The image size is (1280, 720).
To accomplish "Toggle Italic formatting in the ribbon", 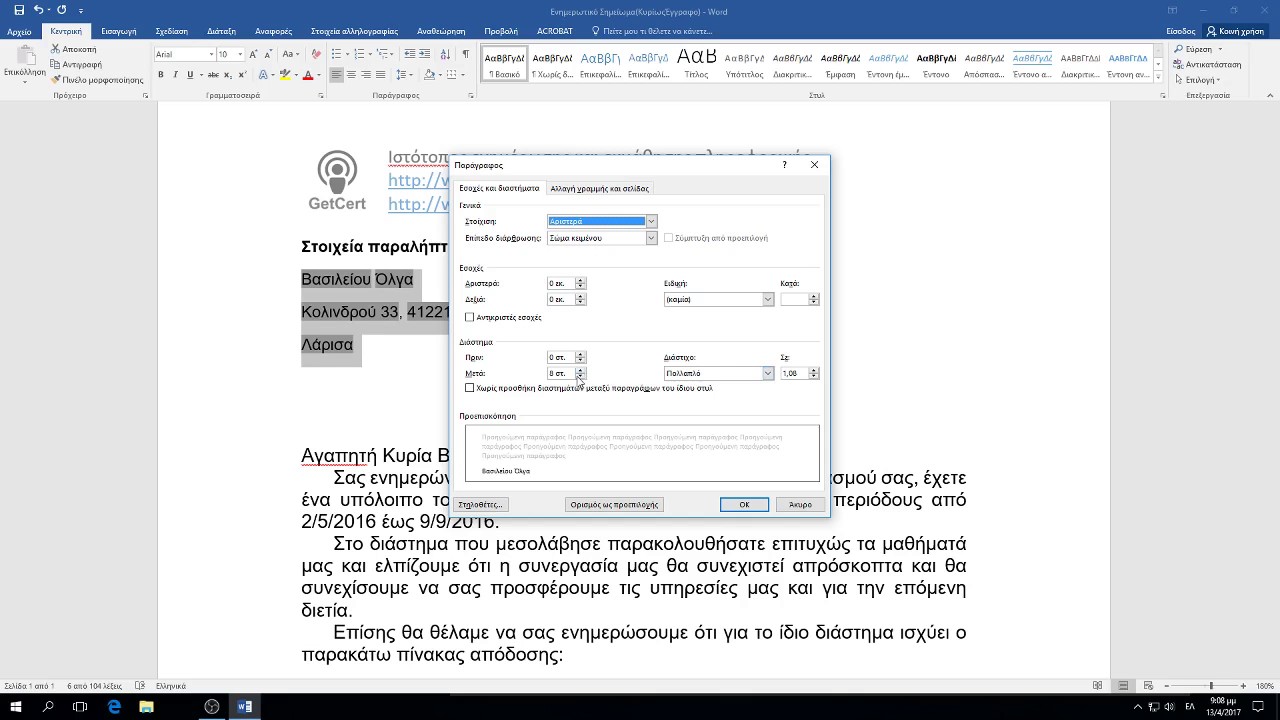I will click(x=175, y=75).
